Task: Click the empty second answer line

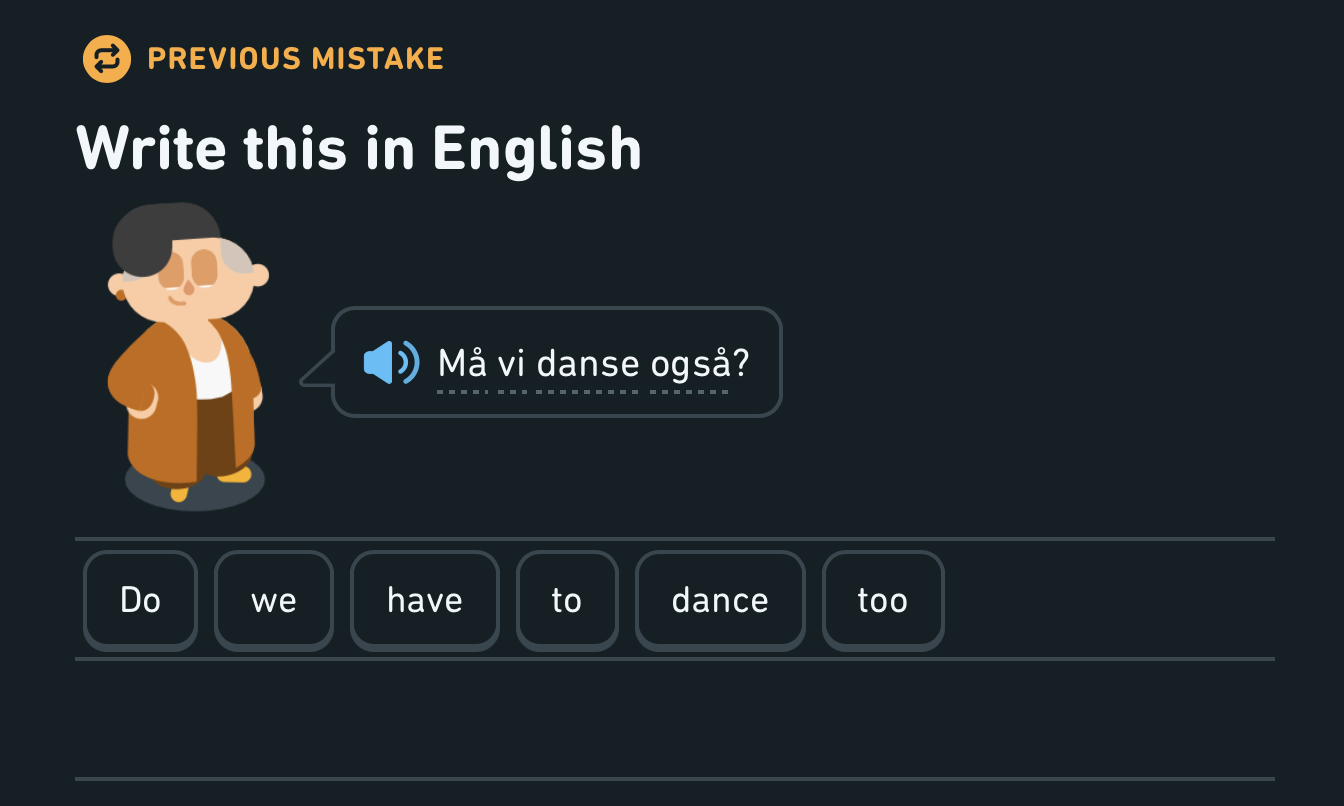Action: [x=675, y=720]
